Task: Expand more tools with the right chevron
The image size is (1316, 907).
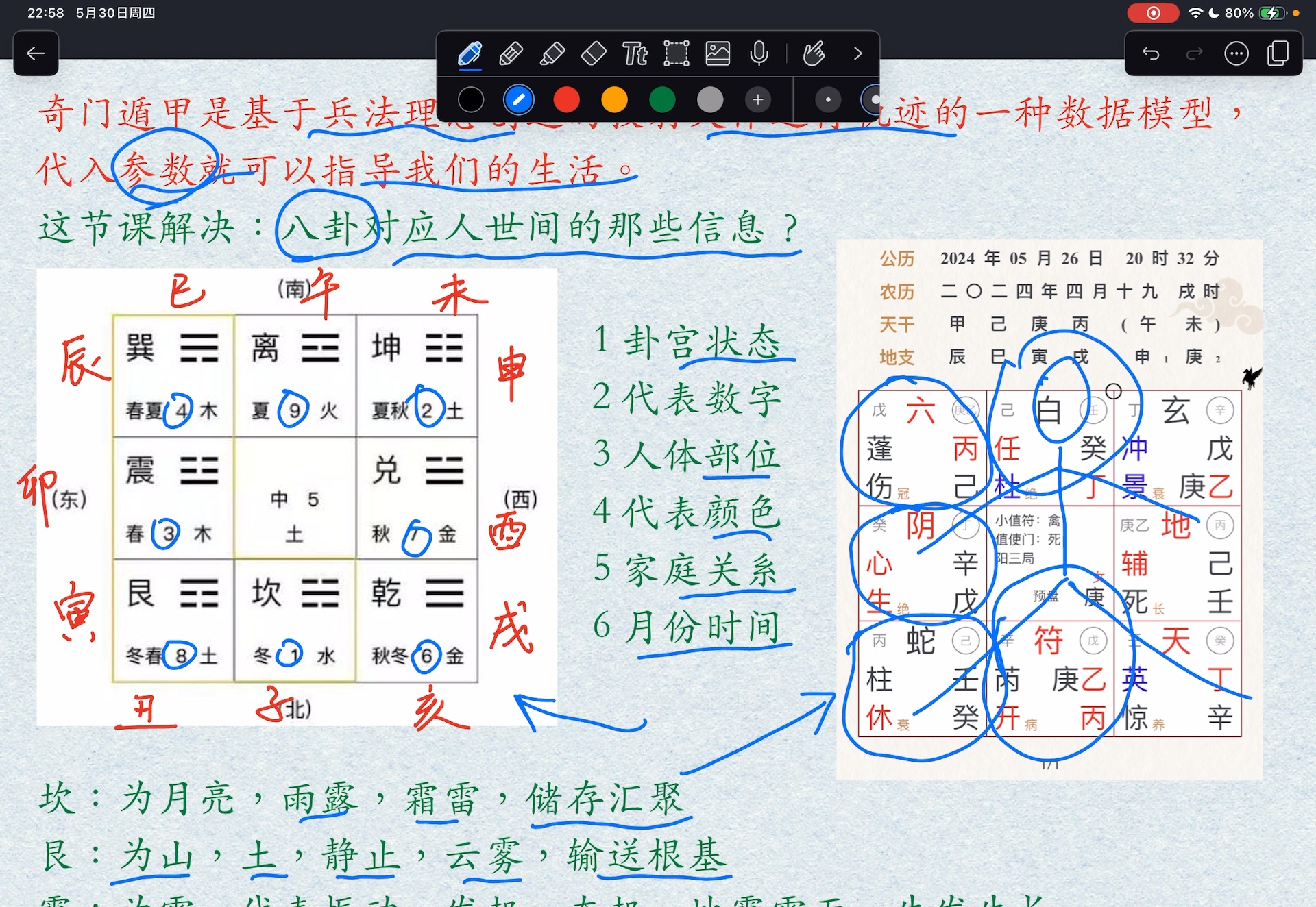Action: tap(857, 53)
